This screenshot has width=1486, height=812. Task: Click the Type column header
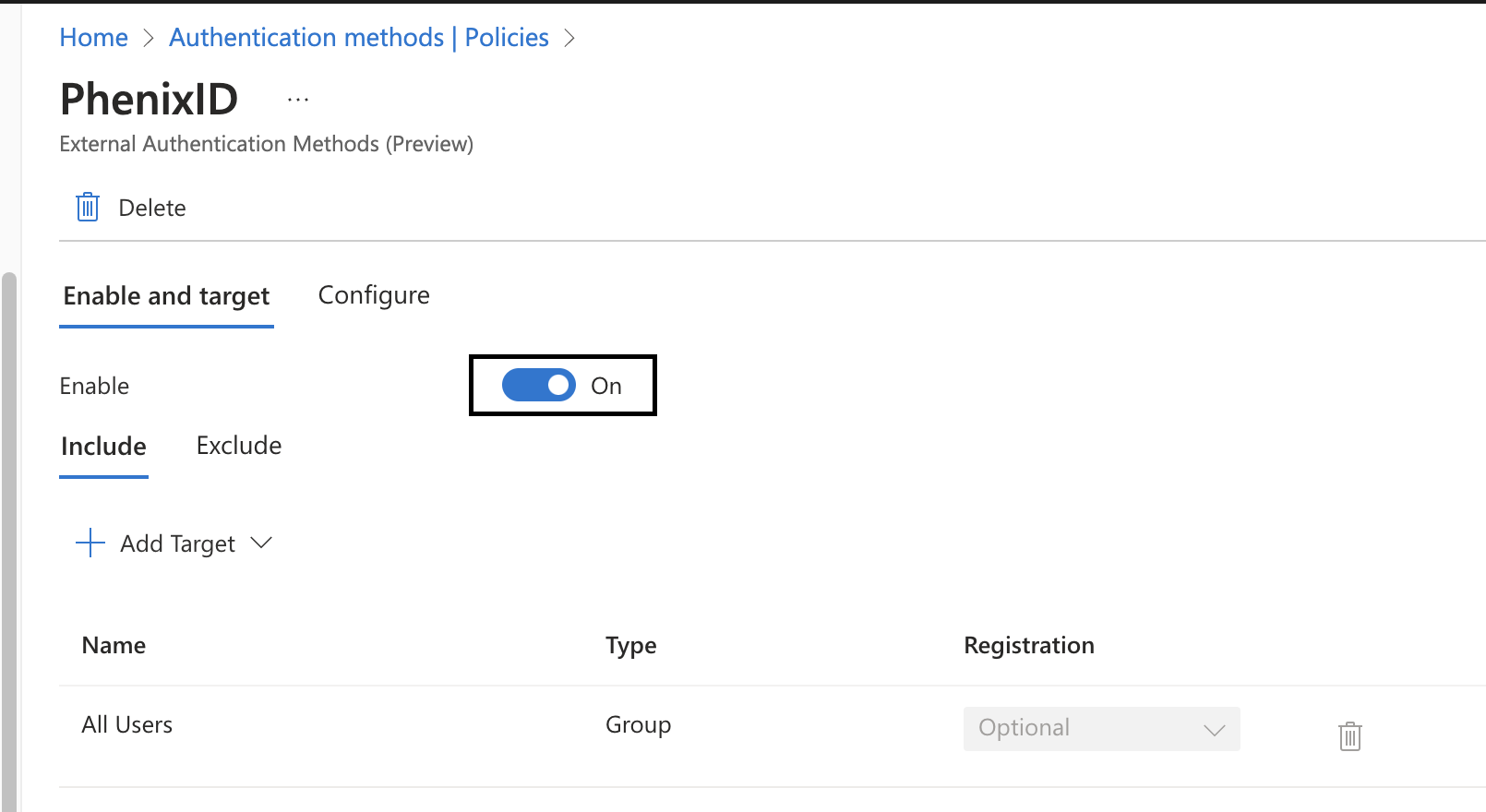coord(631,646)
